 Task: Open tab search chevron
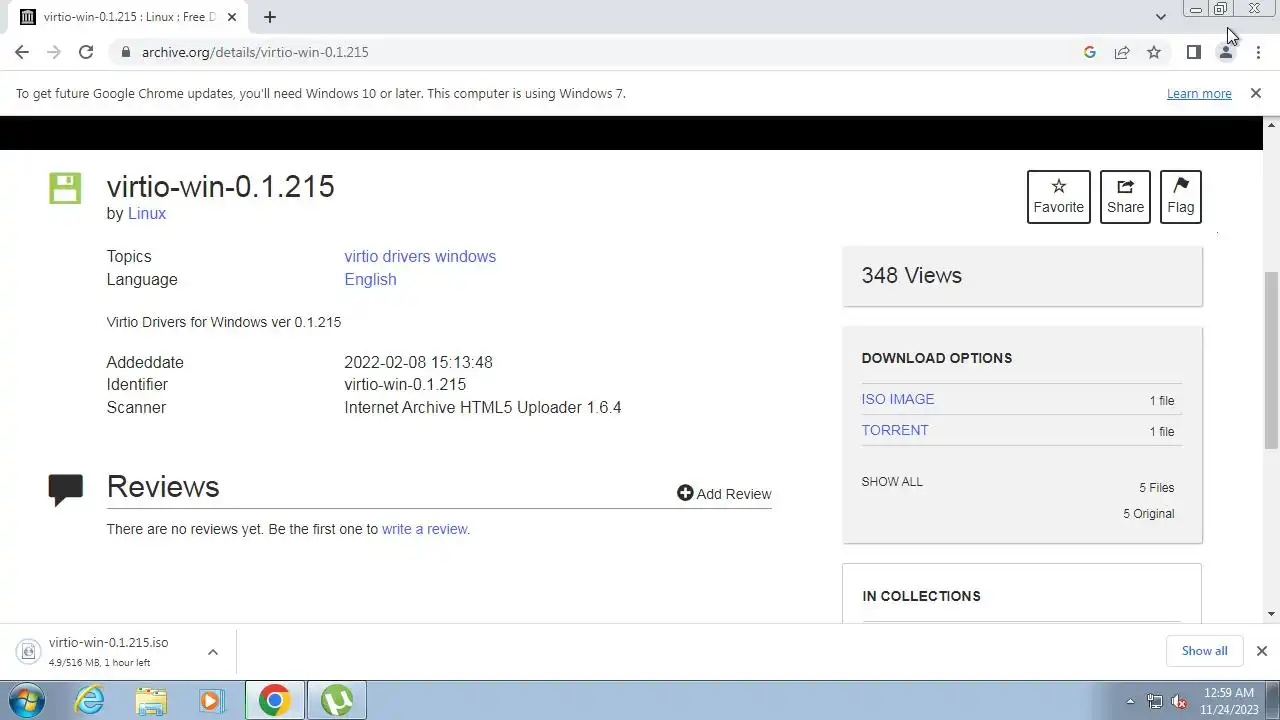pyautogui.click(x=1160, y=17)
